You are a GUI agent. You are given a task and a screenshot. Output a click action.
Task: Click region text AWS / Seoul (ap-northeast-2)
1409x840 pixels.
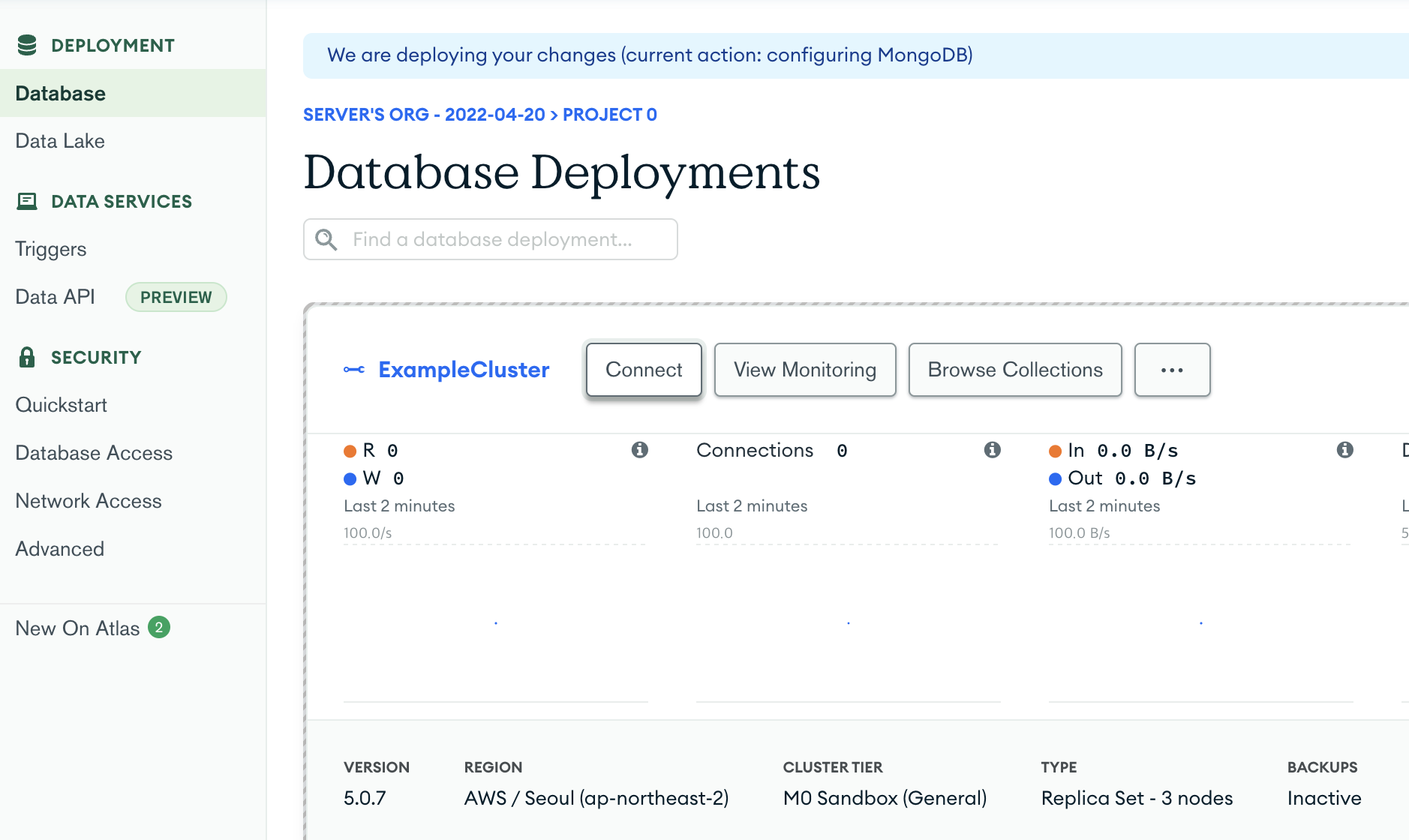[x=596, y=798]
